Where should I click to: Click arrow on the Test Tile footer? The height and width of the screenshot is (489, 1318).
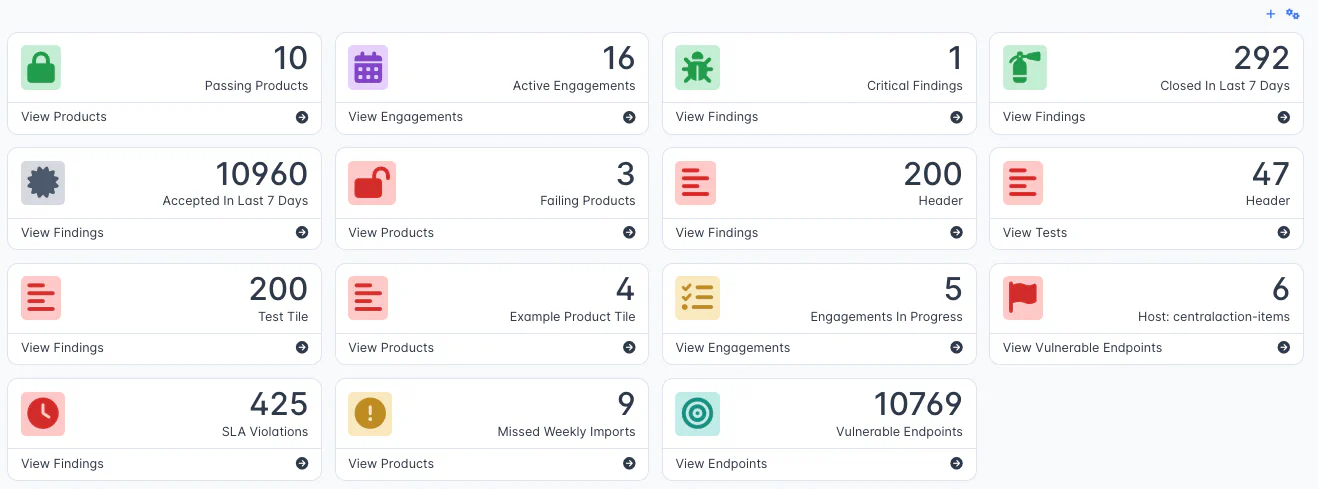click(x=302, y=348)
